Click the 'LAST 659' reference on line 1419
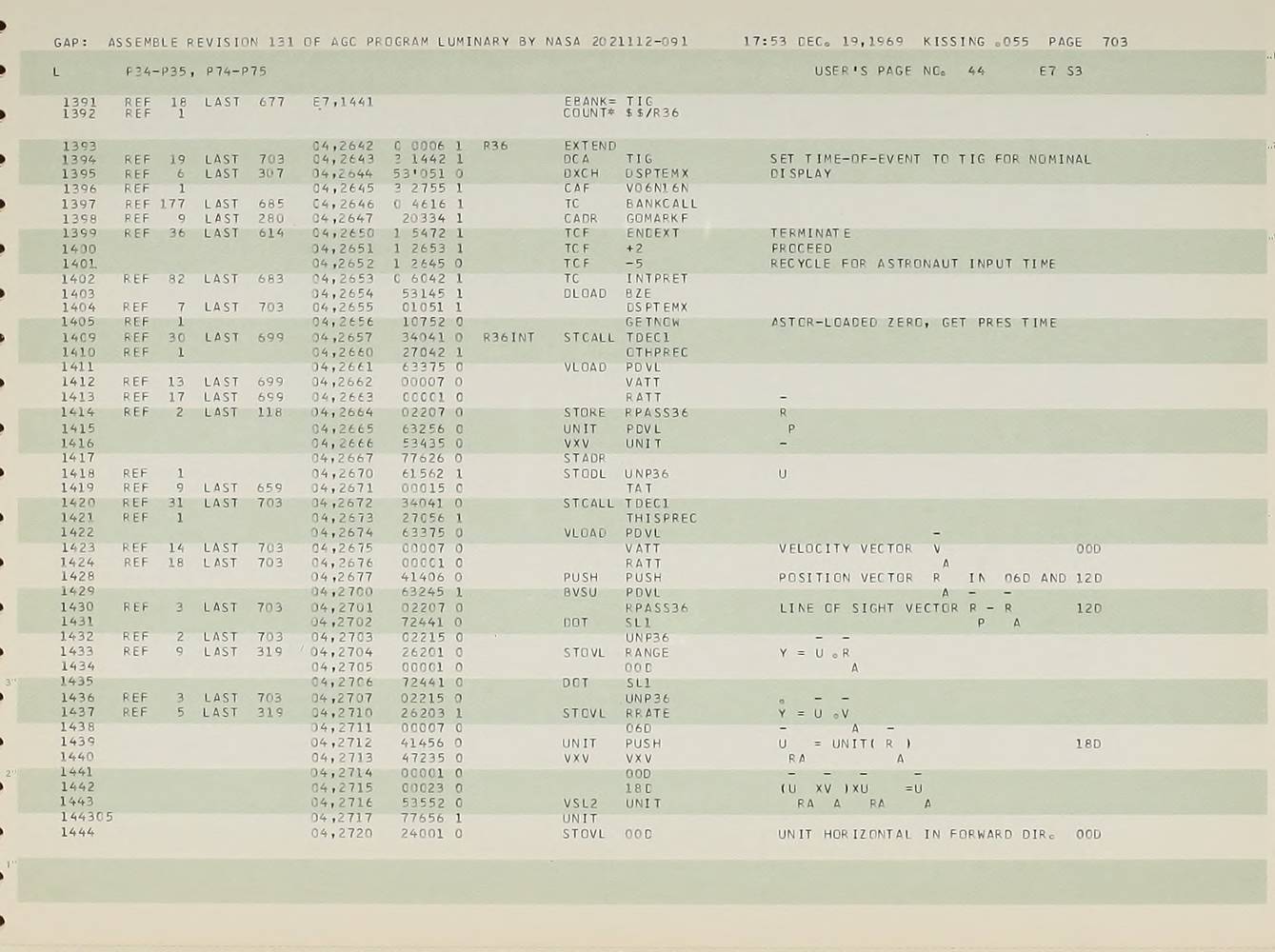The width and height of the screenshot is (1275, 952). [243, 488]
